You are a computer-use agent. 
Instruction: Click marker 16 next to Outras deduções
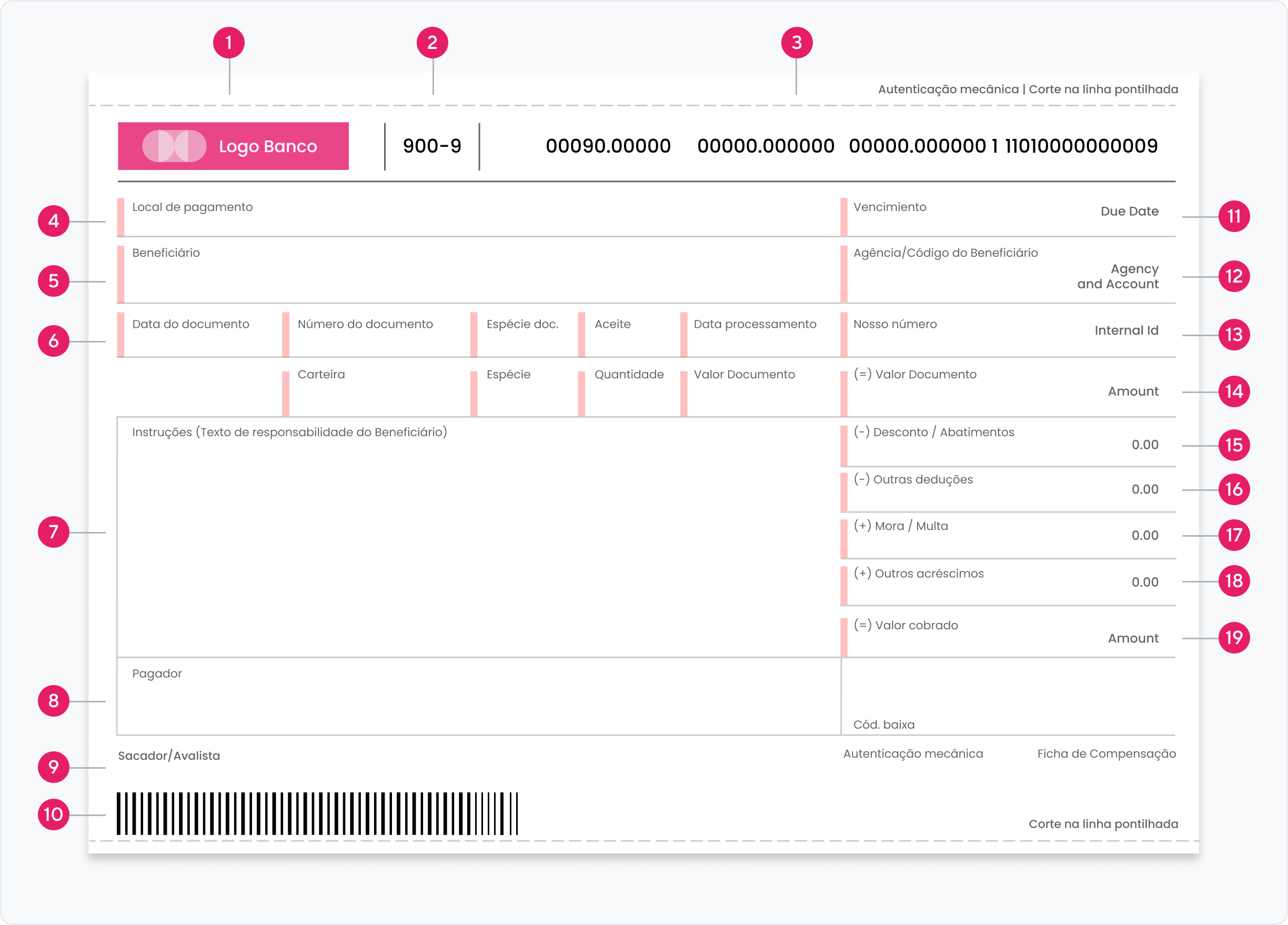[x=1233, y=489]
